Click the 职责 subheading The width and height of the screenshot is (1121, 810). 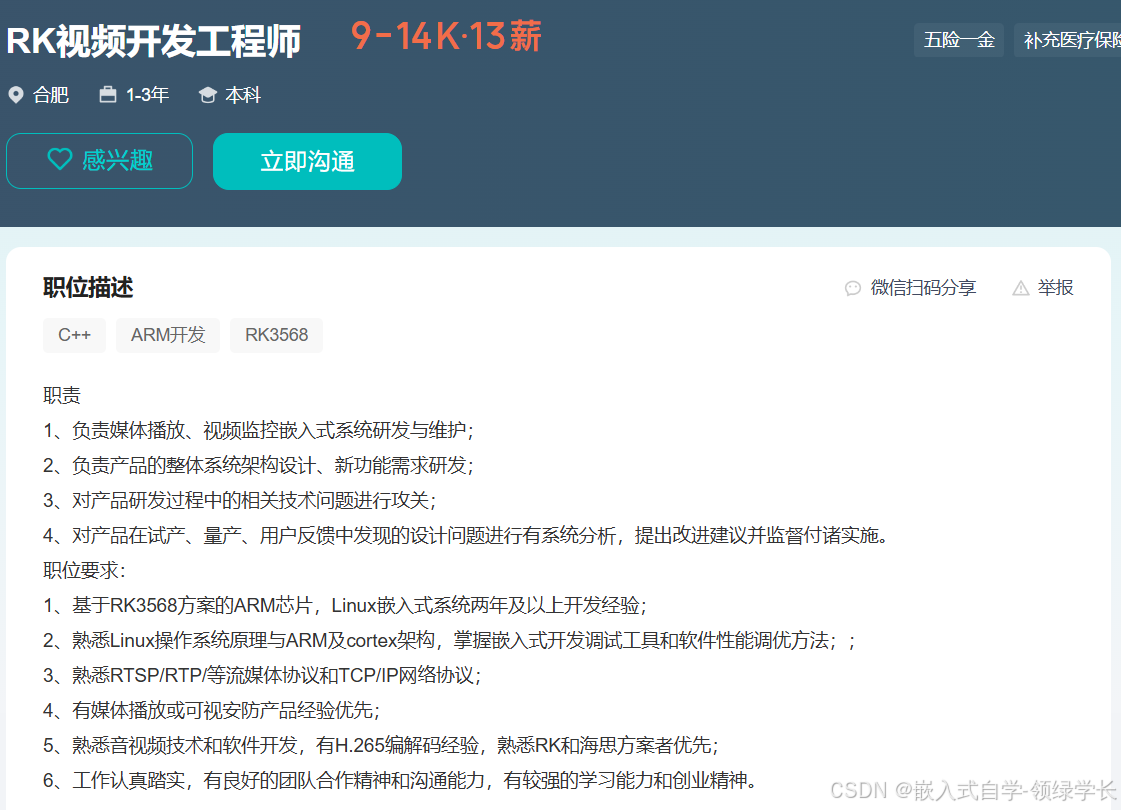click(62, 395)
